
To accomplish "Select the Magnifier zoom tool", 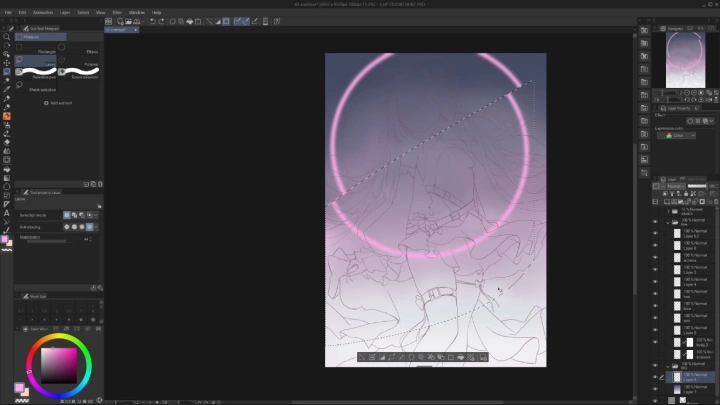I will (x=7, y=37).
